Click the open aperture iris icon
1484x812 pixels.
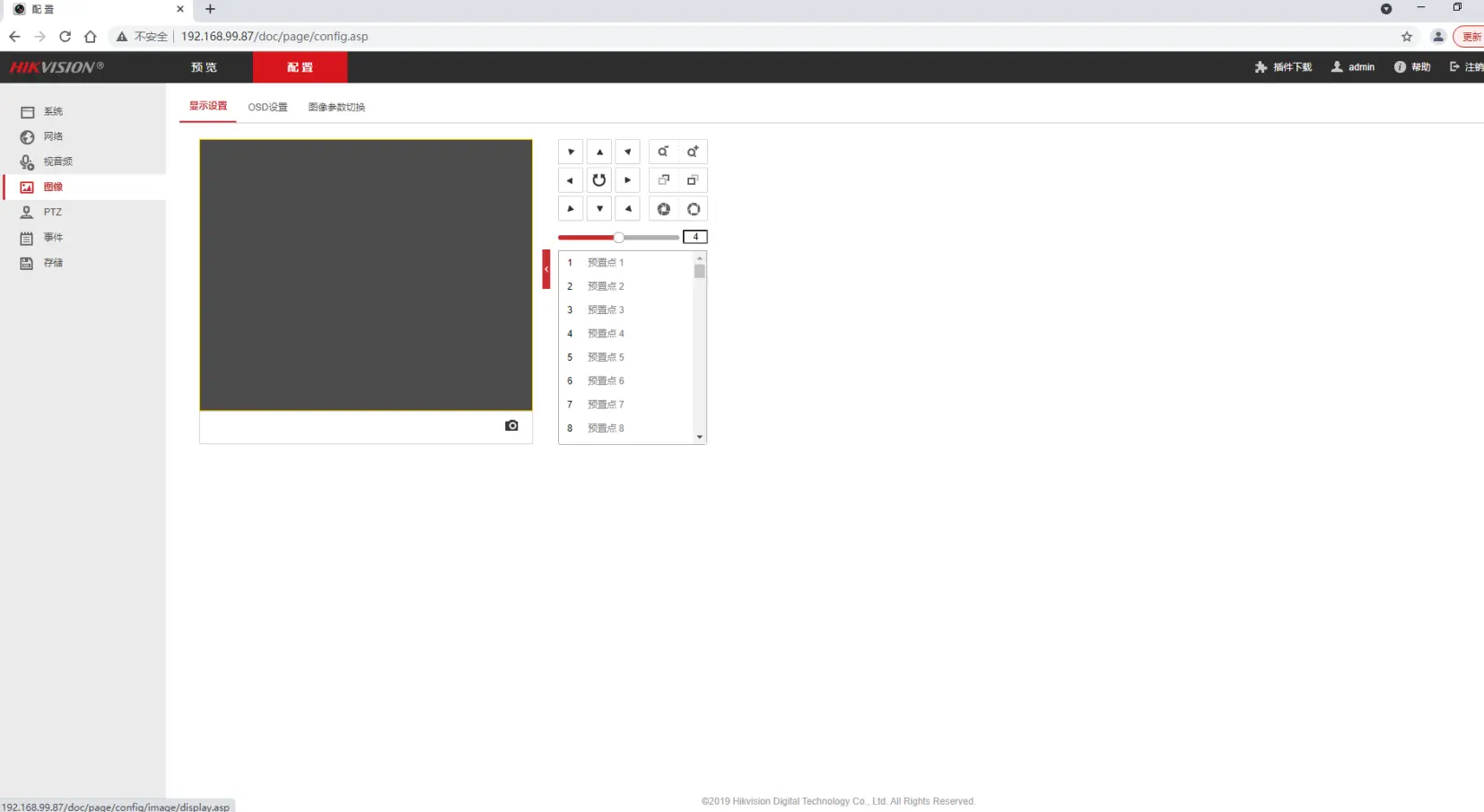pyautogui.click(x=693, y=209)
